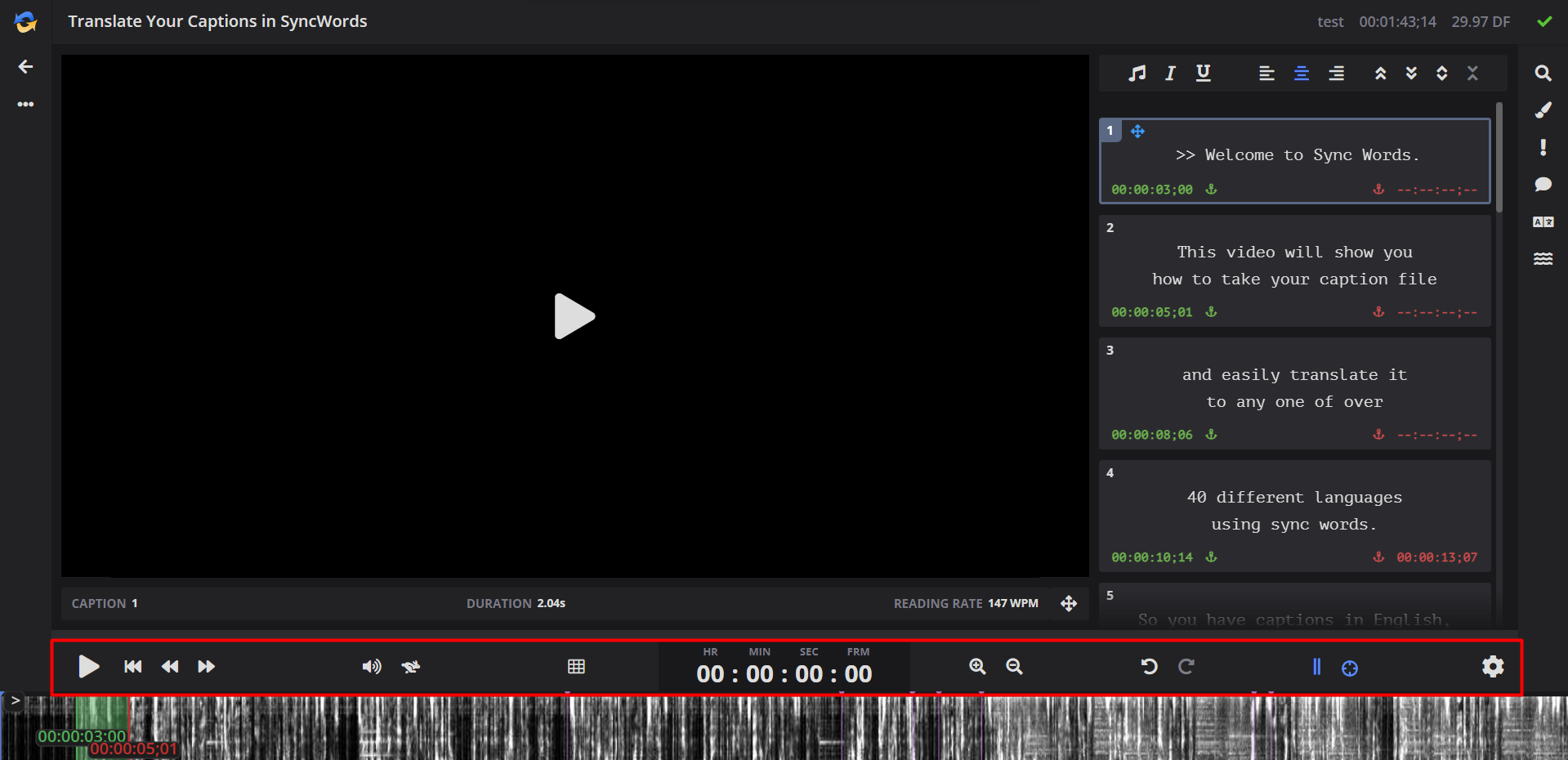
Task: Skip to the beginning of video
Action: 133,667
